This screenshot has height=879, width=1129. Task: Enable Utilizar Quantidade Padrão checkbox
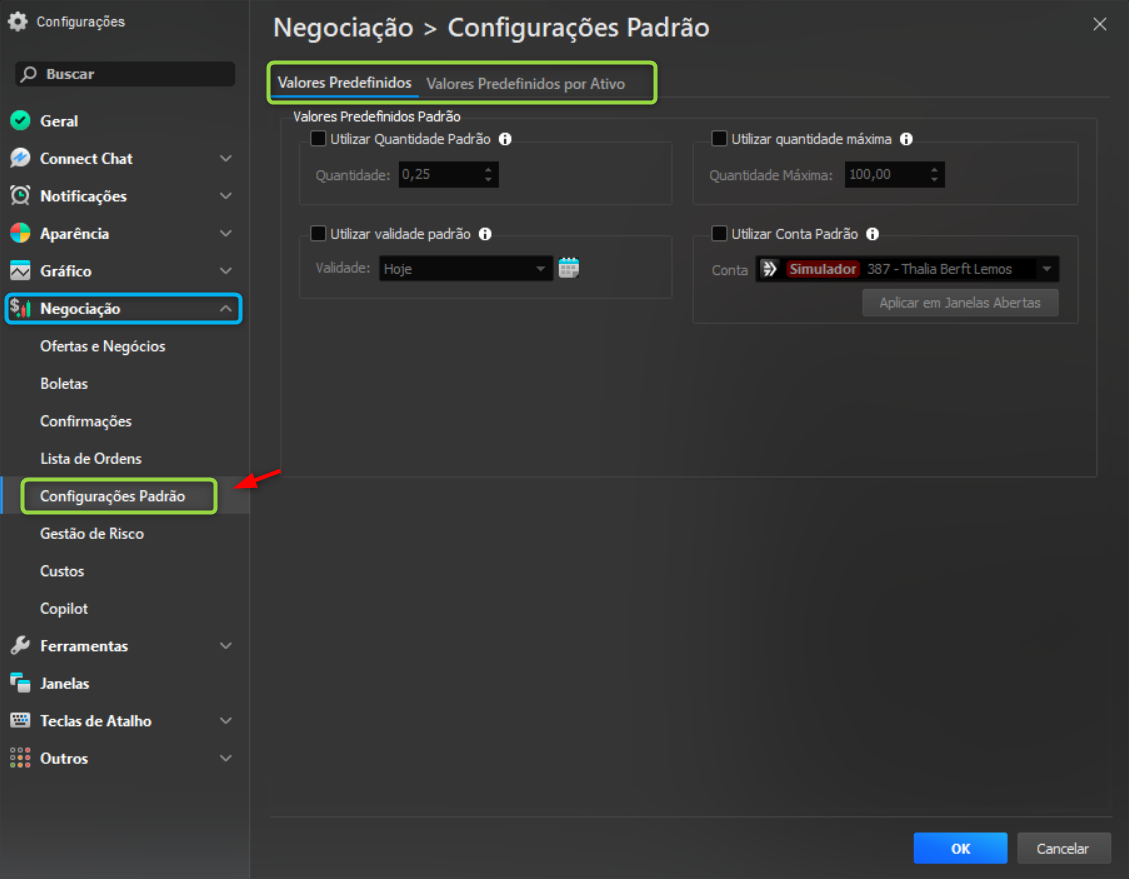(318, 139)
